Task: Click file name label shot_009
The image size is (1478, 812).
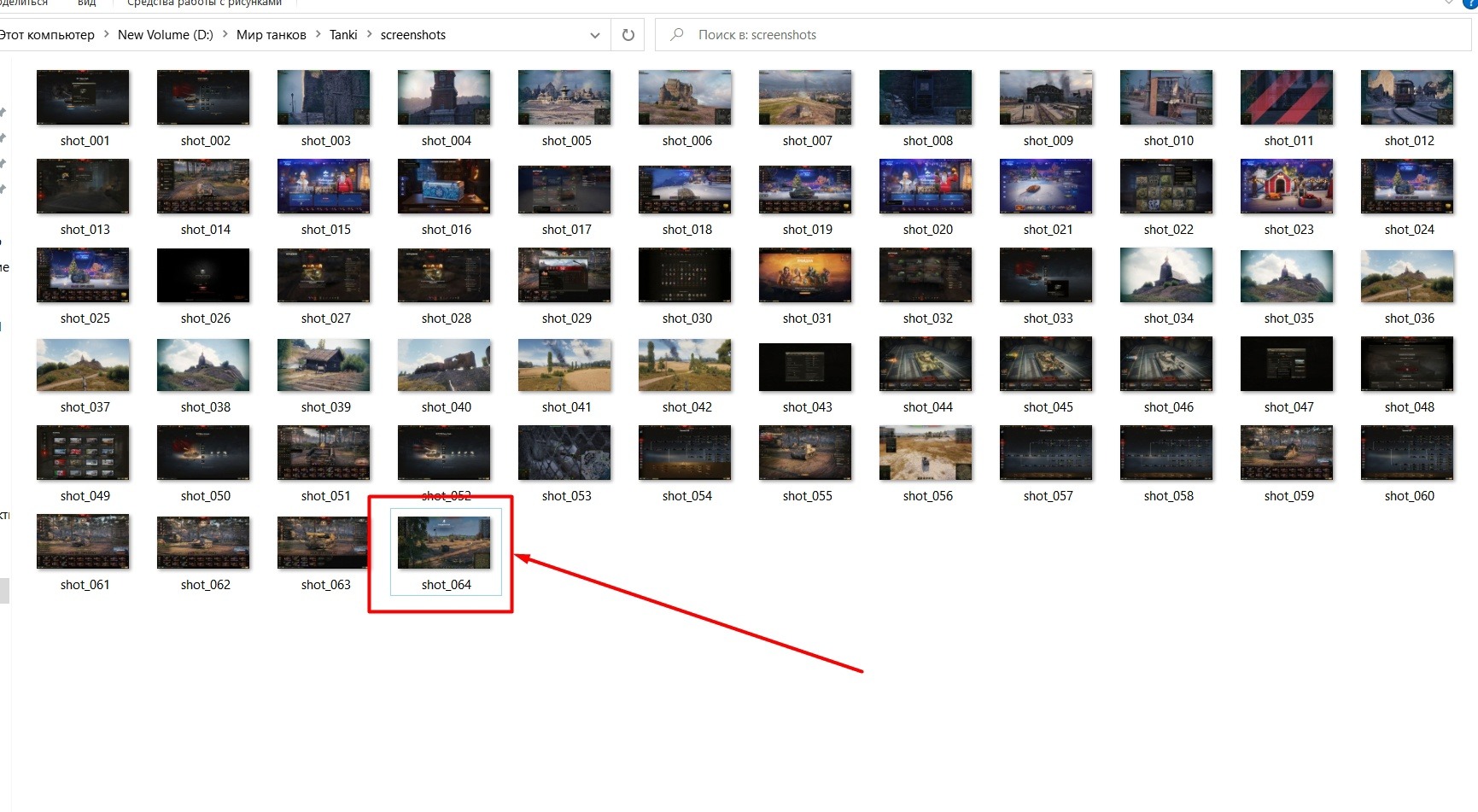Action: click(1049, 141)
